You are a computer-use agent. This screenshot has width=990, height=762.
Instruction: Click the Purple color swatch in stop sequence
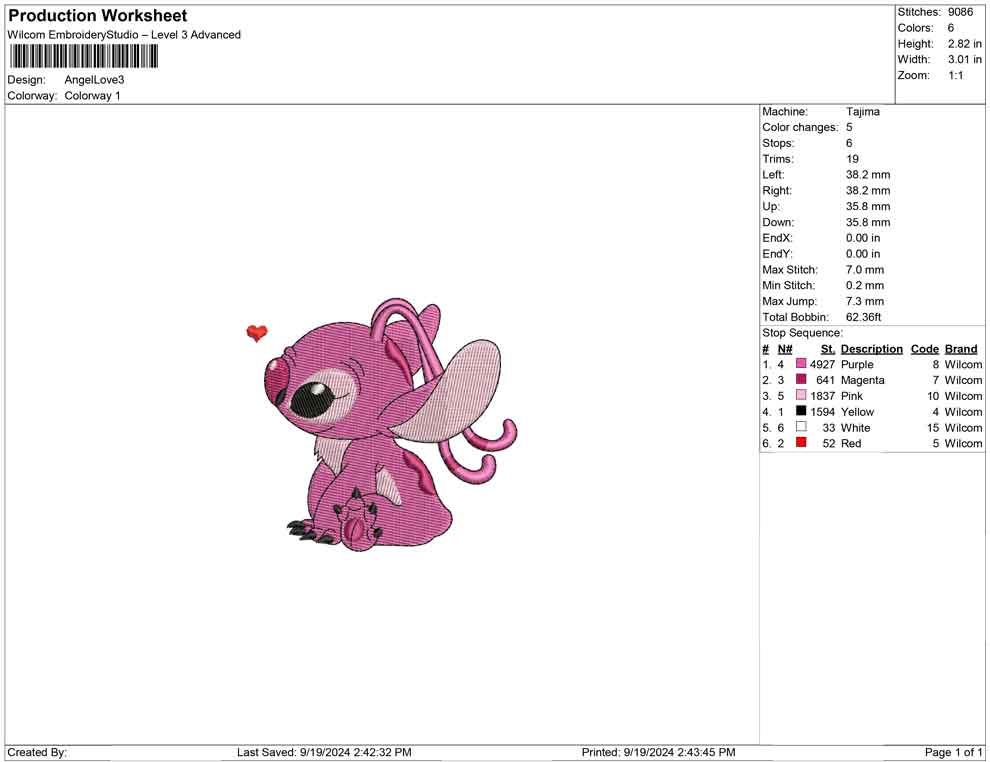pos(801,364)
